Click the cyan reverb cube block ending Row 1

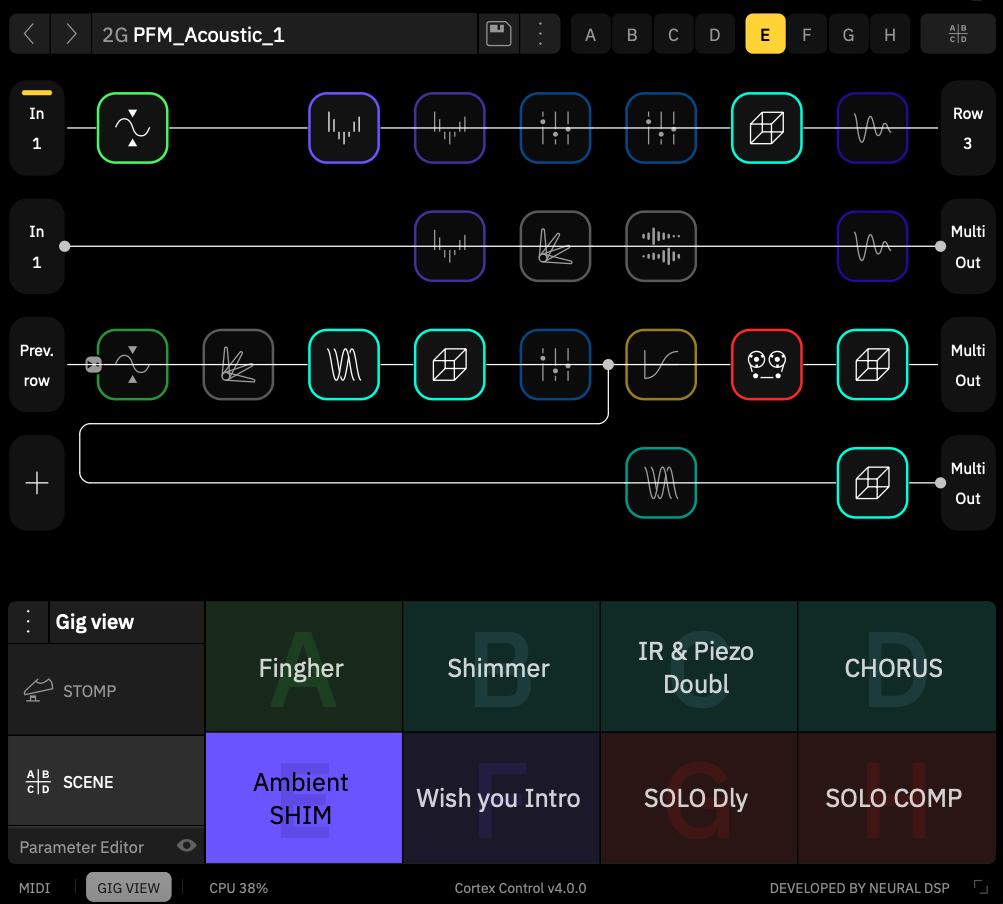767,128
